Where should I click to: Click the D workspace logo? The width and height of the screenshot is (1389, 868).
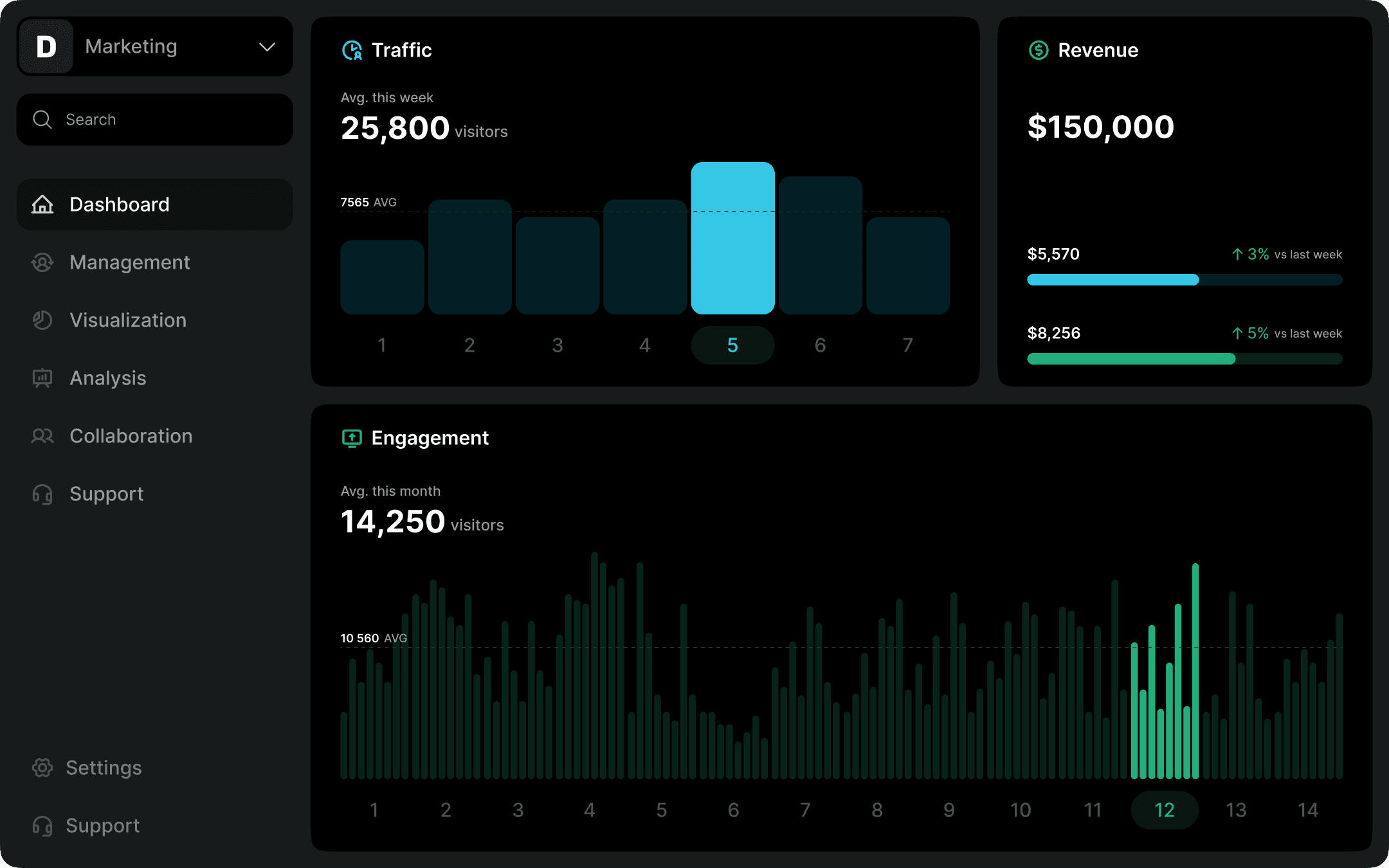point(46,46)
